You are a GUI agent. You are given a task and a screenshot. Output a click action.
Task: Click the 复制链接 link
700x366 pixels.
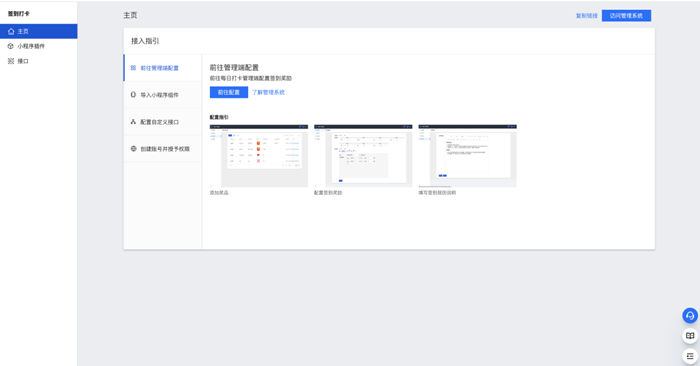(587, 16)
